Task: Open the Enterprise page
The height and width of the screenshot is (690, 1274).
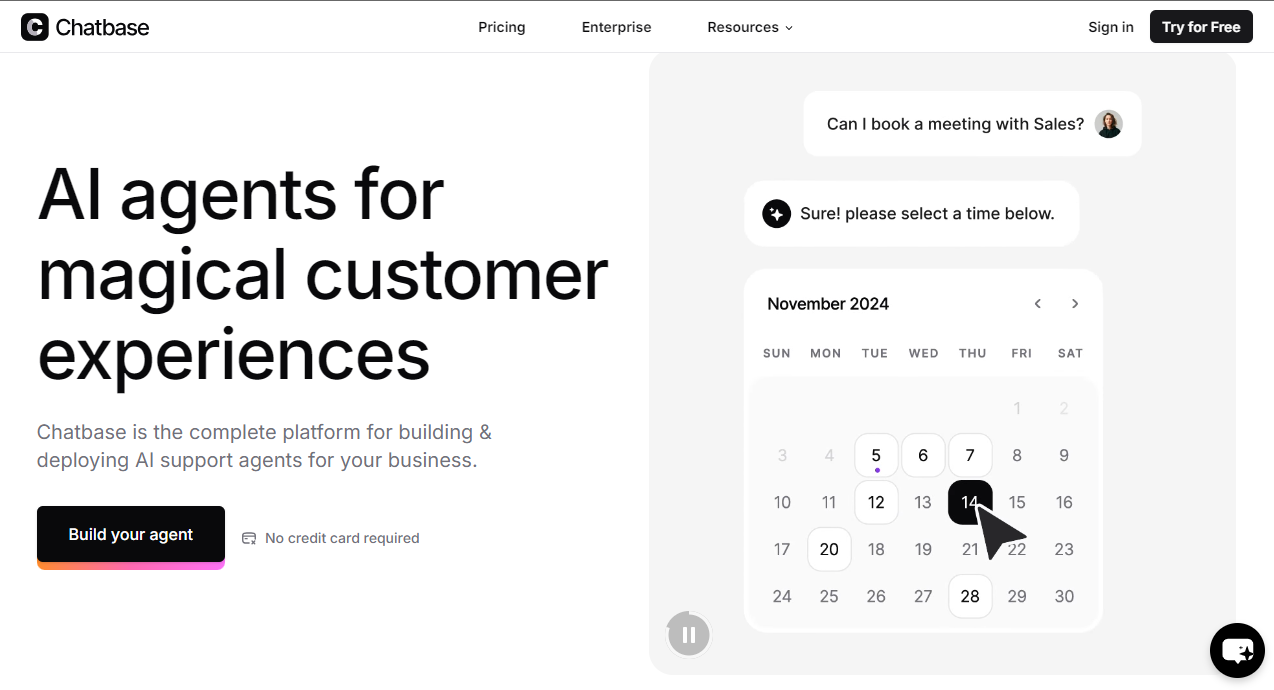Action: click(x=616, y=27)
